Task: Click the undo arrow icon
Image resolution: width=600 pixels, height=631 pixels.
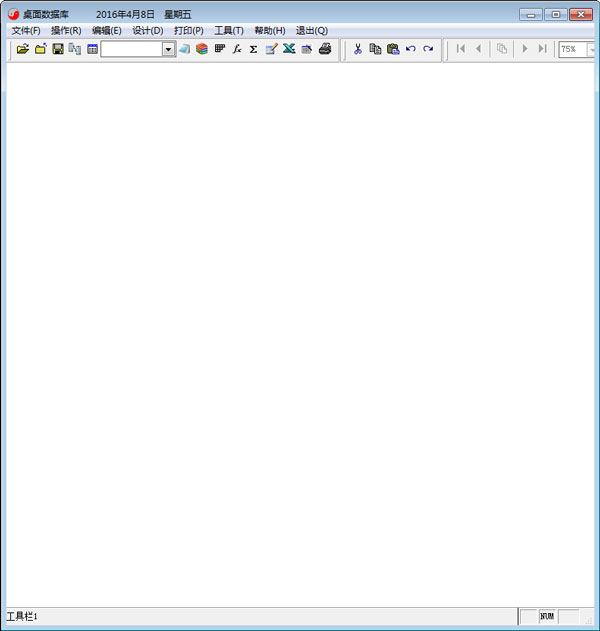Action: click(x=410, y=49)
